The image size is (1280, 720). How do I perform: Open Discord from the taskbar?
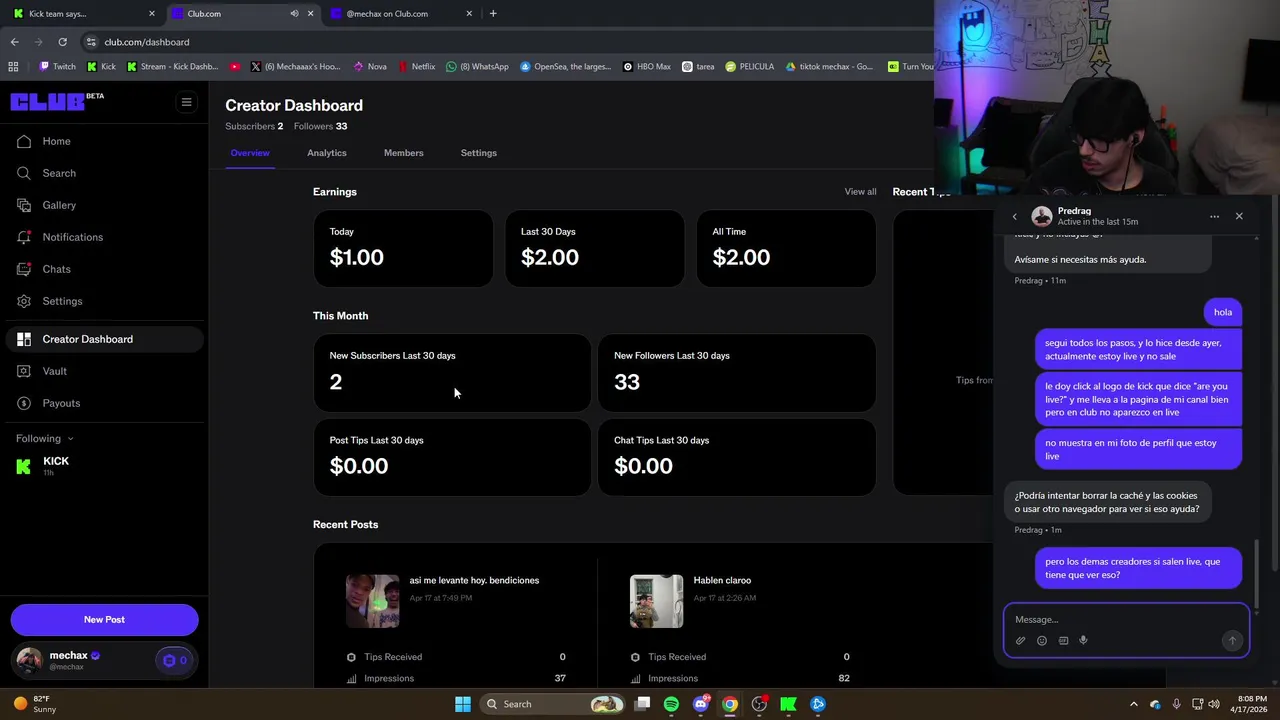pyautogui.click(x=701, y=704)
